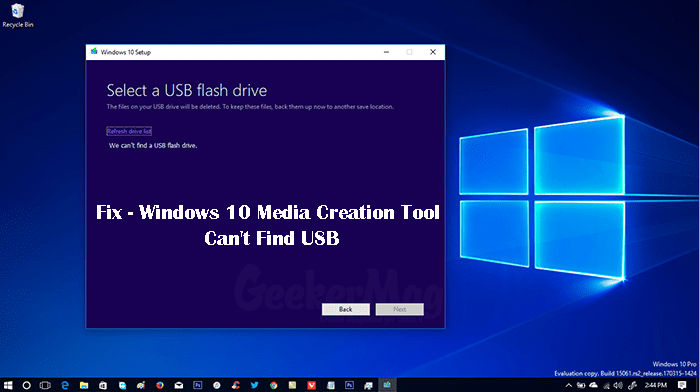
Task: Launch Google Chrome from taskbar
Action: (274, 385)
